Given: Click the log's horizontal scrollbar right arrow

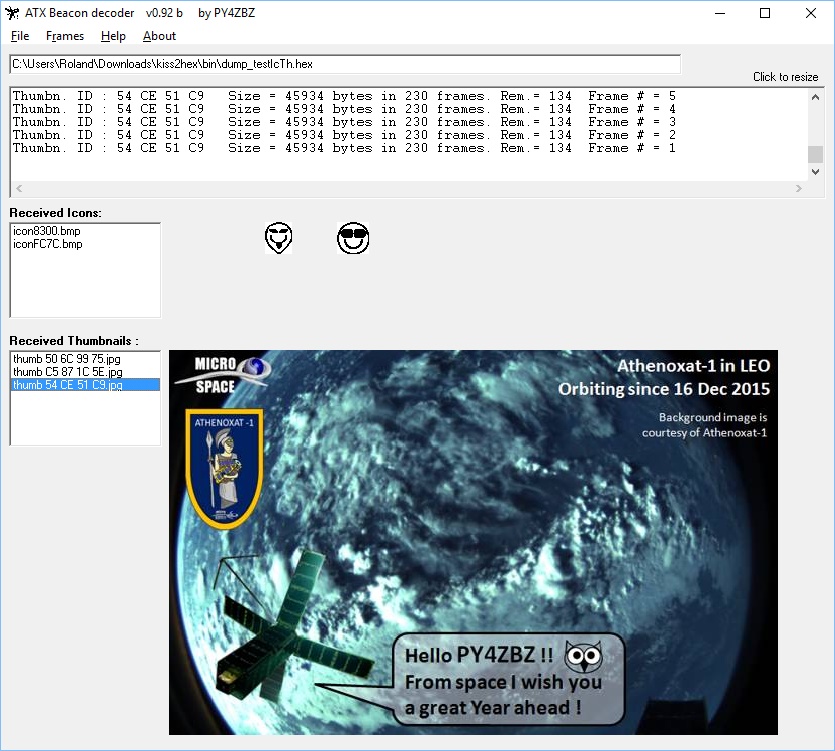Looking at the screenshot, I should coord(798,189).
